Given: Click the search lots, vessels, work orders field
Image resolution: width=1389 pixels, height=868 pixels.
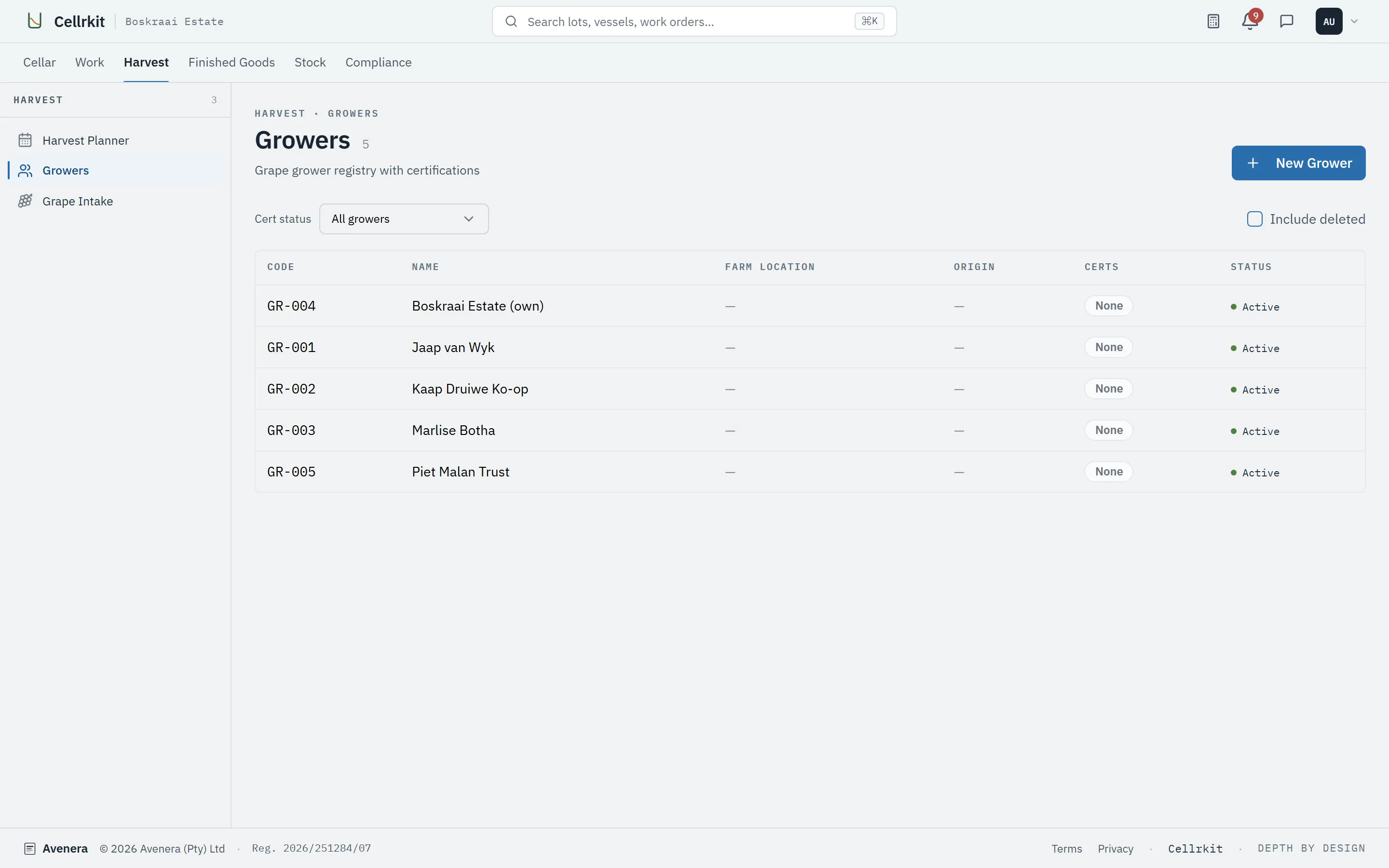Looking at the screenshot, I should 694,21.
